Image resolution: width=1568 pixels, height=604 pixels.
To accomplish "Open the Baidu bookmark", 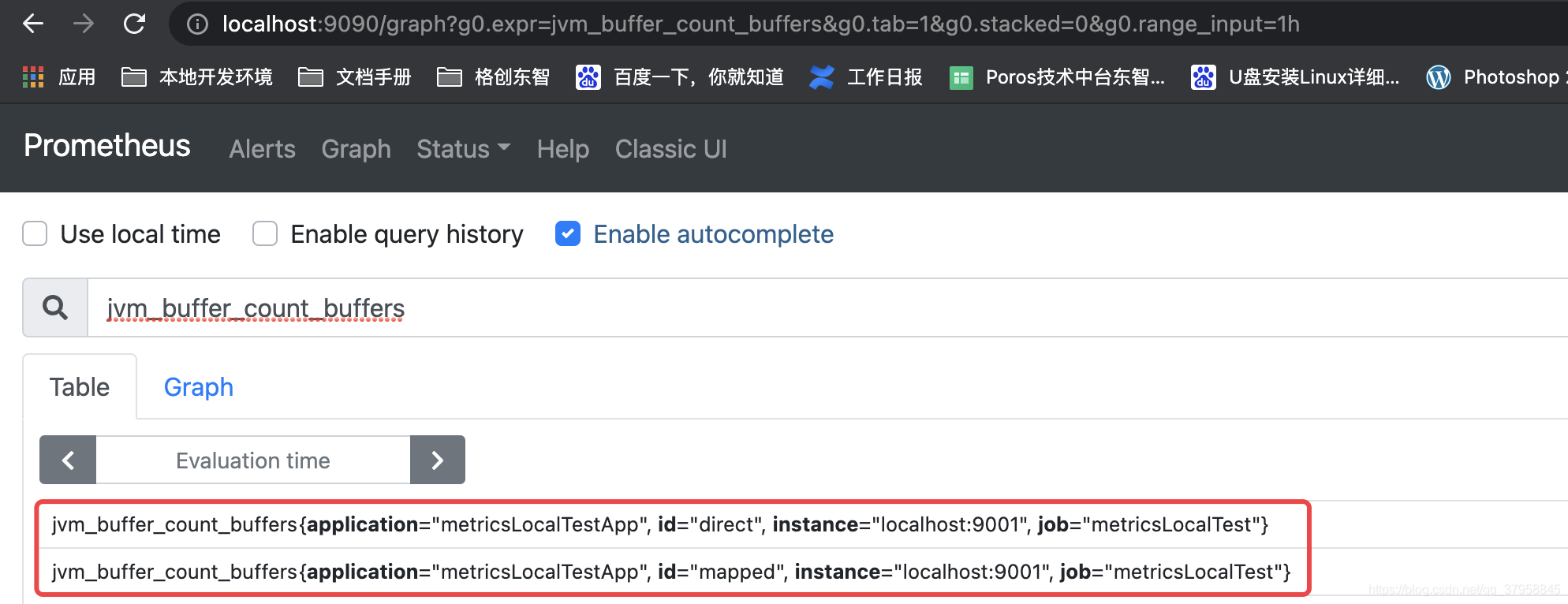I will click(x=680, y=77).
